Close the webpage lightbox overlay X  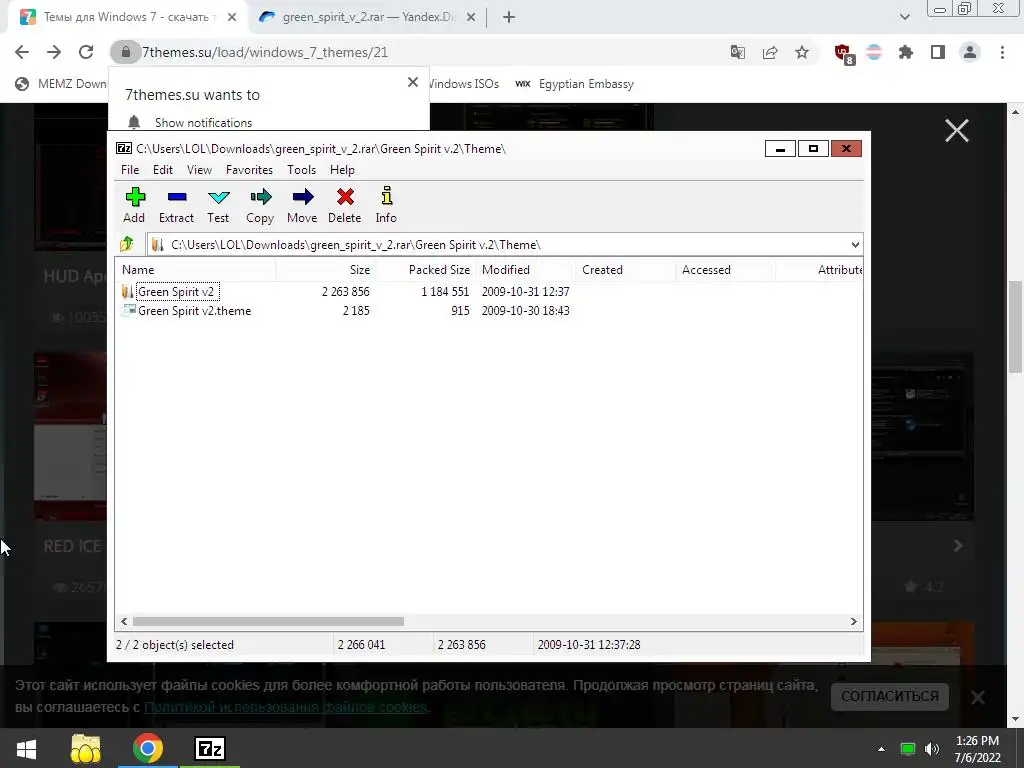[x=957, y=131]
